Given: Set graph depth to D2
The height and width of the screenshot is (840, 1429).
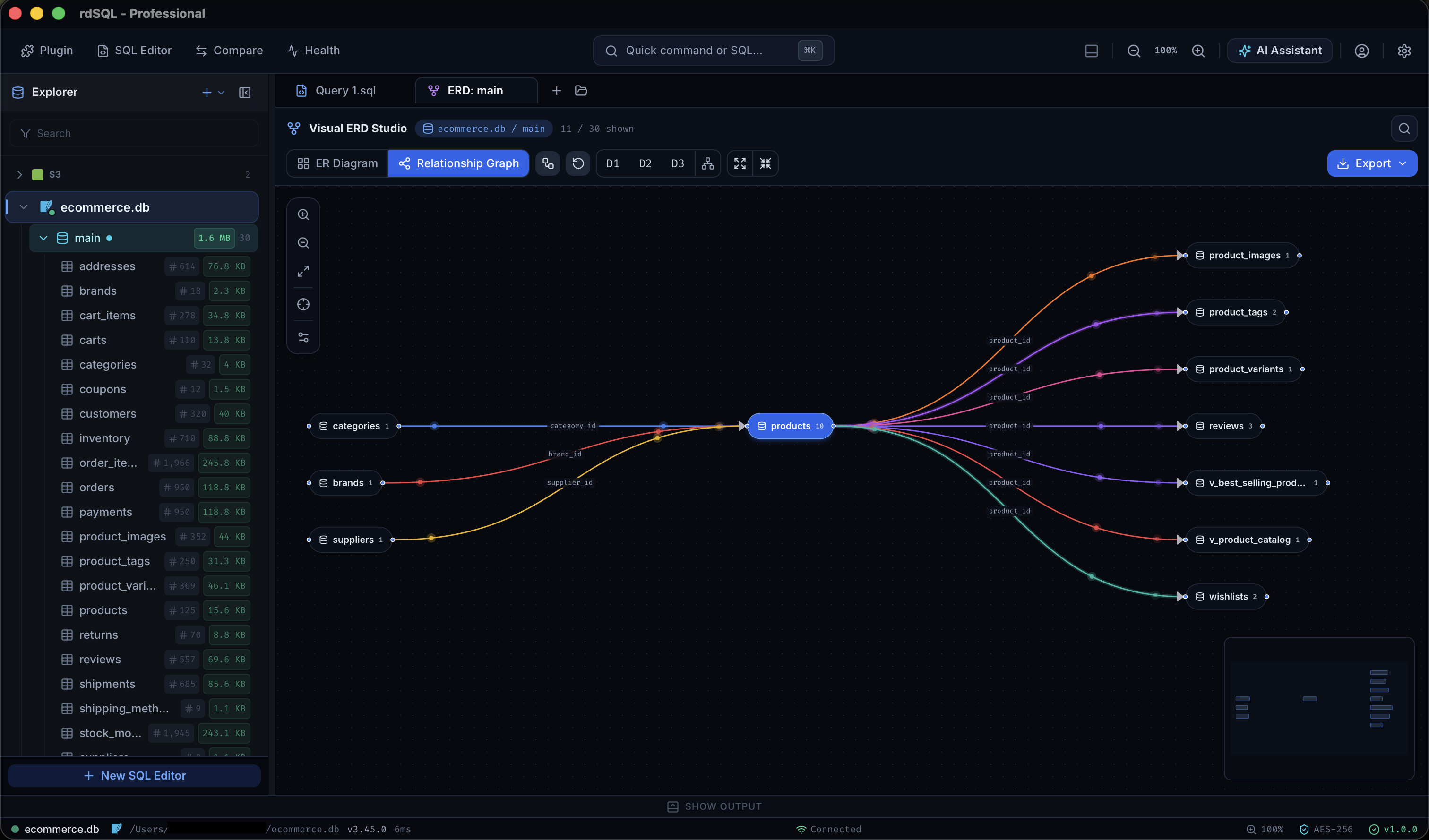Looking at the screenshot, I should [x=645, y=163].
